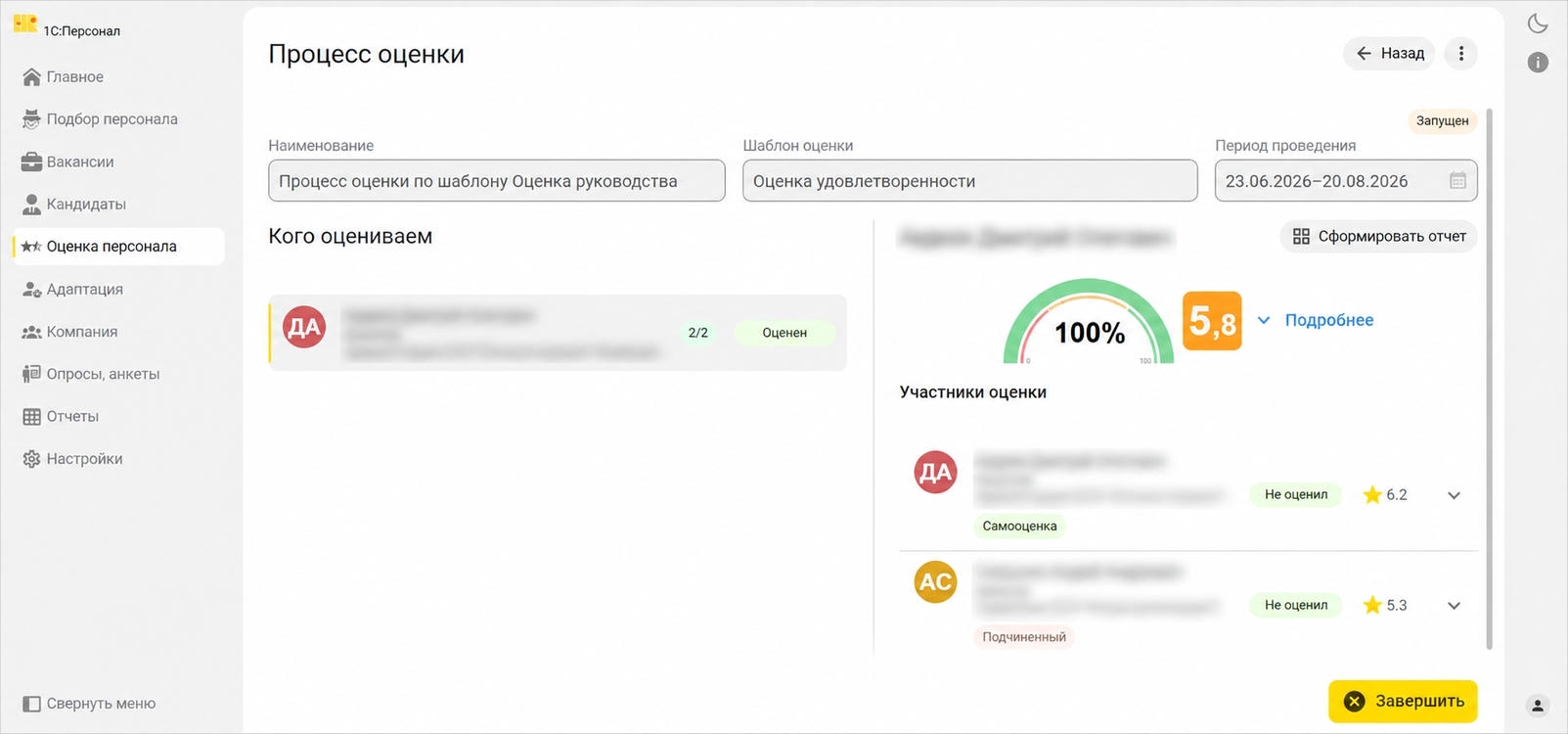Screen dimensions: 1568x734
Task: Click the 100% completion gauge
Action: 1089,323
